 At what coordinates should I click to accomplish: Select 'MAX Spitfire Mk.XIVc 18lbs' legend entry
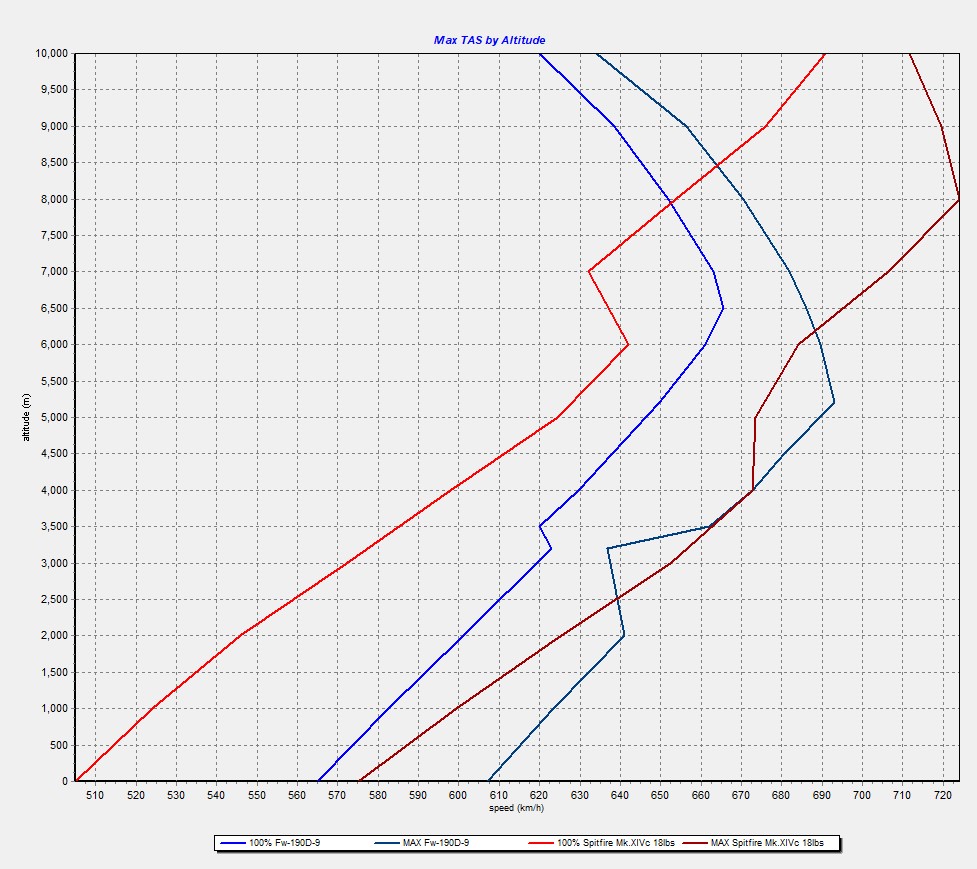coord(753,843)
